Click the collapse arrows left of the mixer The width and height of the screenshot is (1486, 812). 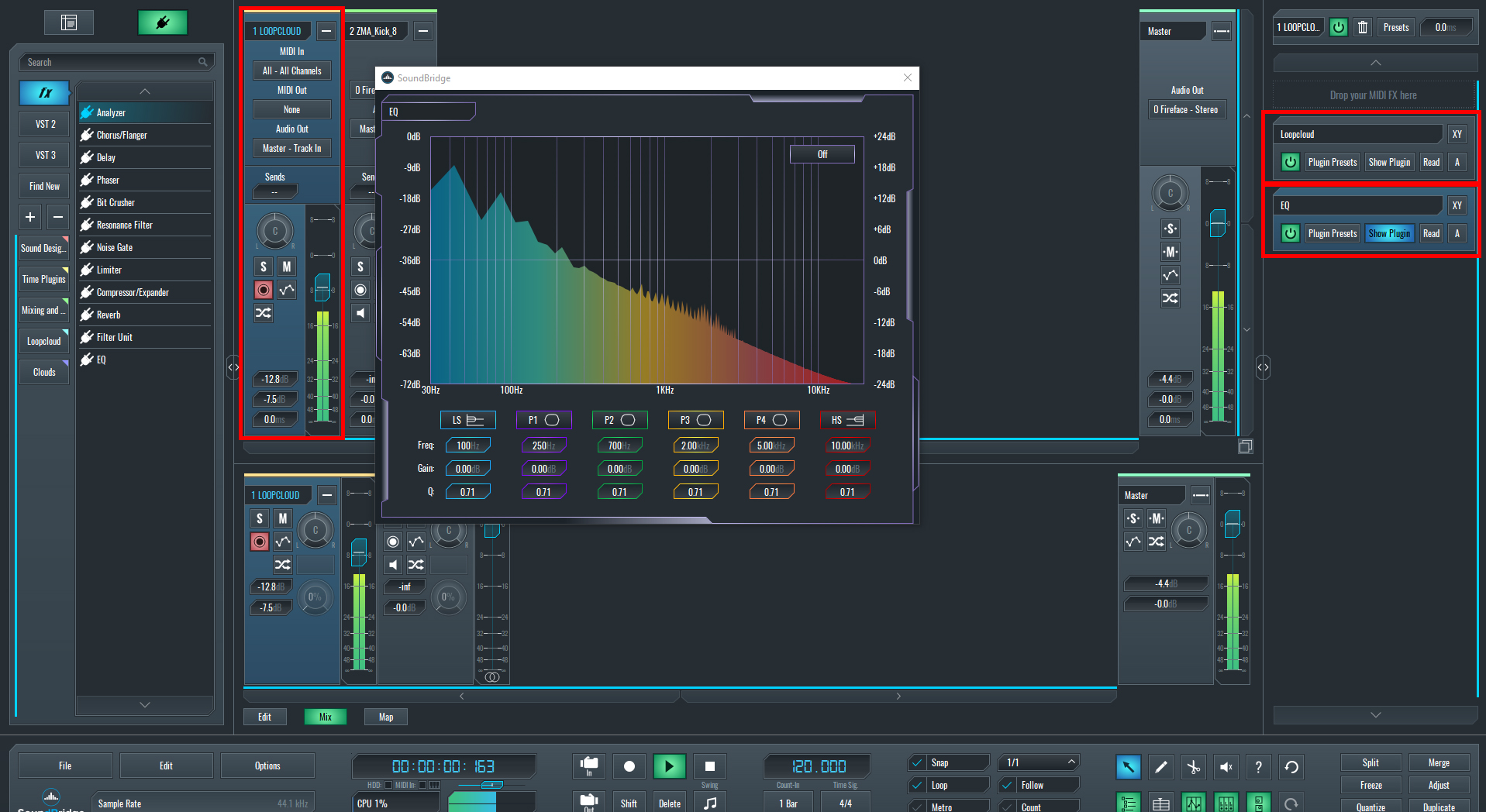click(233, 367)
